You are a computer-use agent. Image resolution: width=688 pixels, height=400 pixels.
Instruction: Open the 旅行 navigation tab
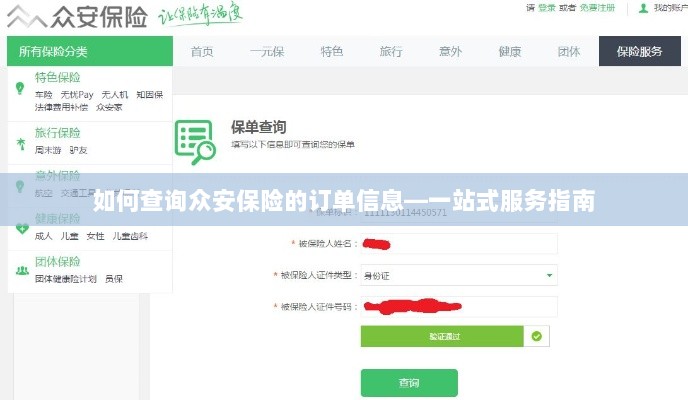[x=391, y=52]
